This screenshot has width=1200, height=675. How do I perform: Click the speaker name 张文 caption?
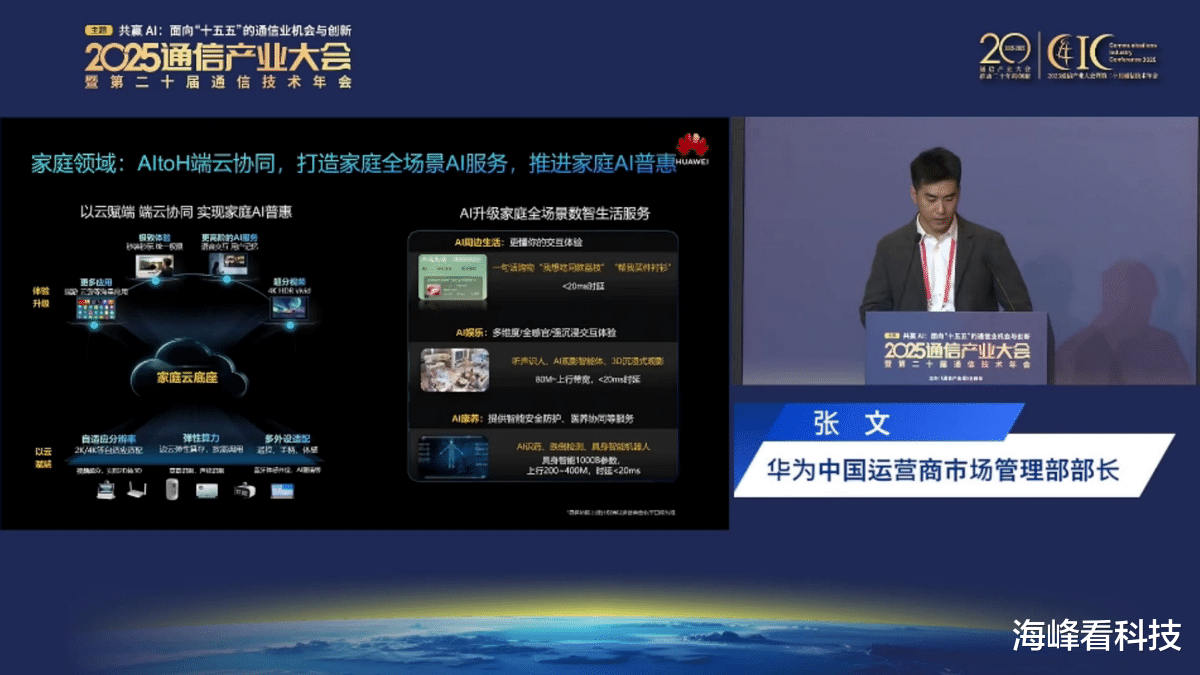click(x=852, y=423)
